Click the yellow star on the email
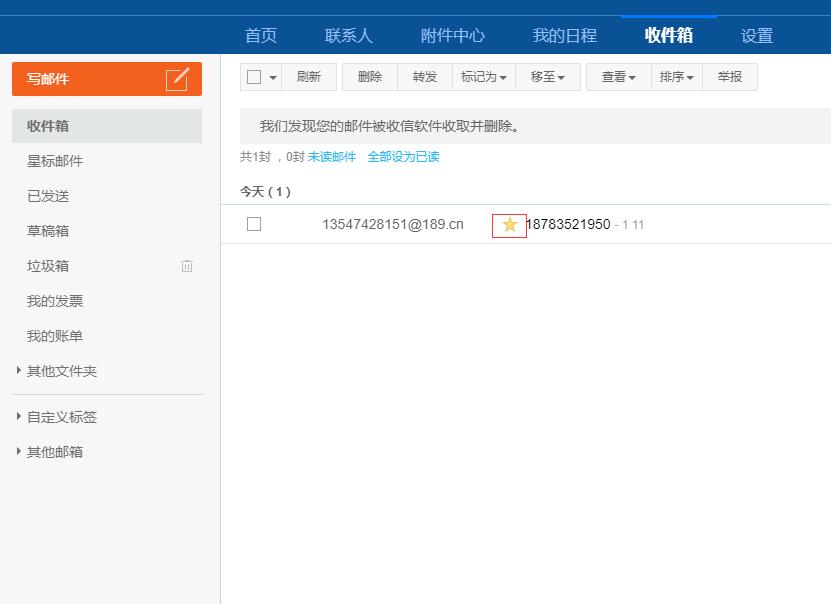Screen dimensions: 831x604 pyautogui.click(x=509, y=225)
